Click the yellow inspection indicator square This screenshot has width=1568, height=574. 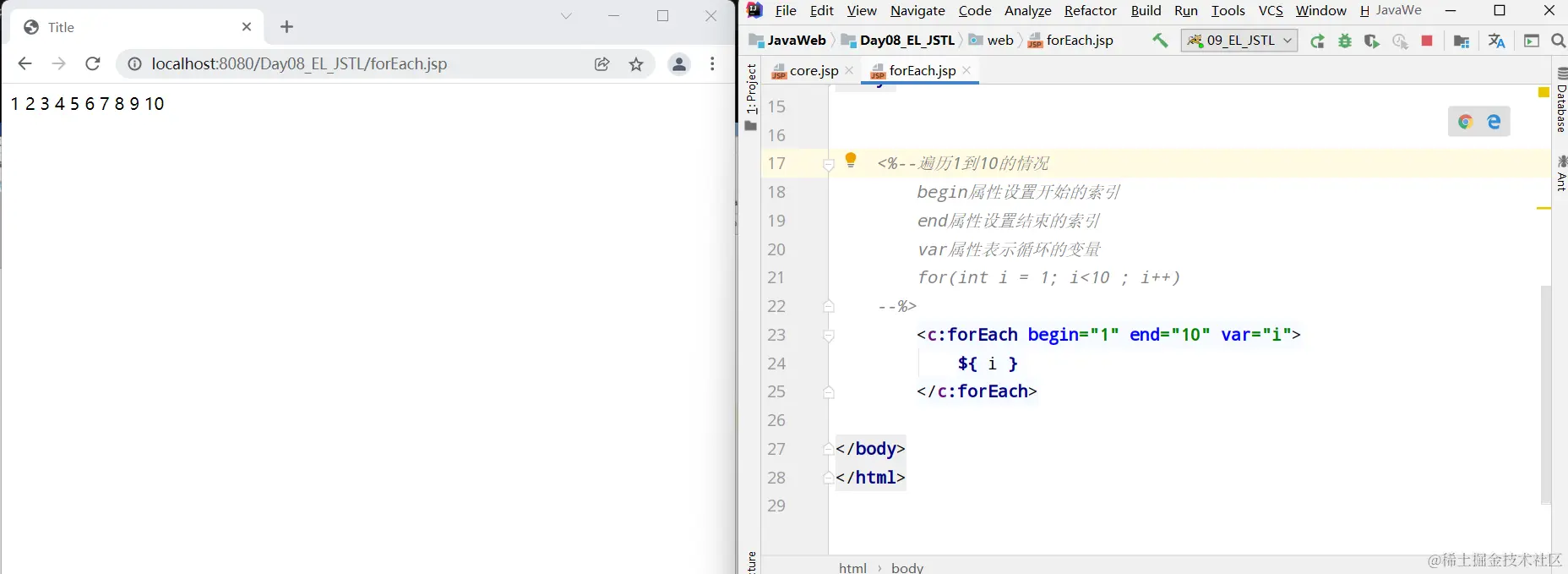coord(1543,91)
